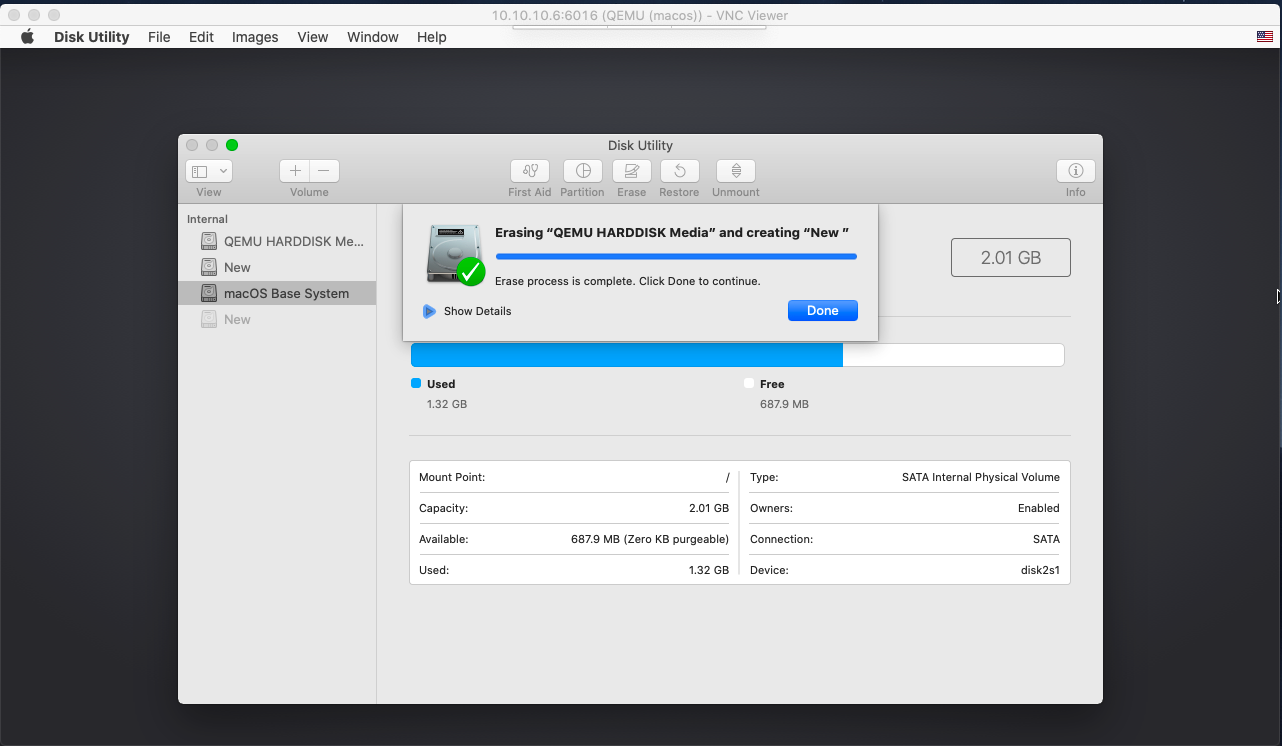The width and height of the screenshot is (1282, 746).
Task: Open the Edit menu
Action: tap(202, 37)
